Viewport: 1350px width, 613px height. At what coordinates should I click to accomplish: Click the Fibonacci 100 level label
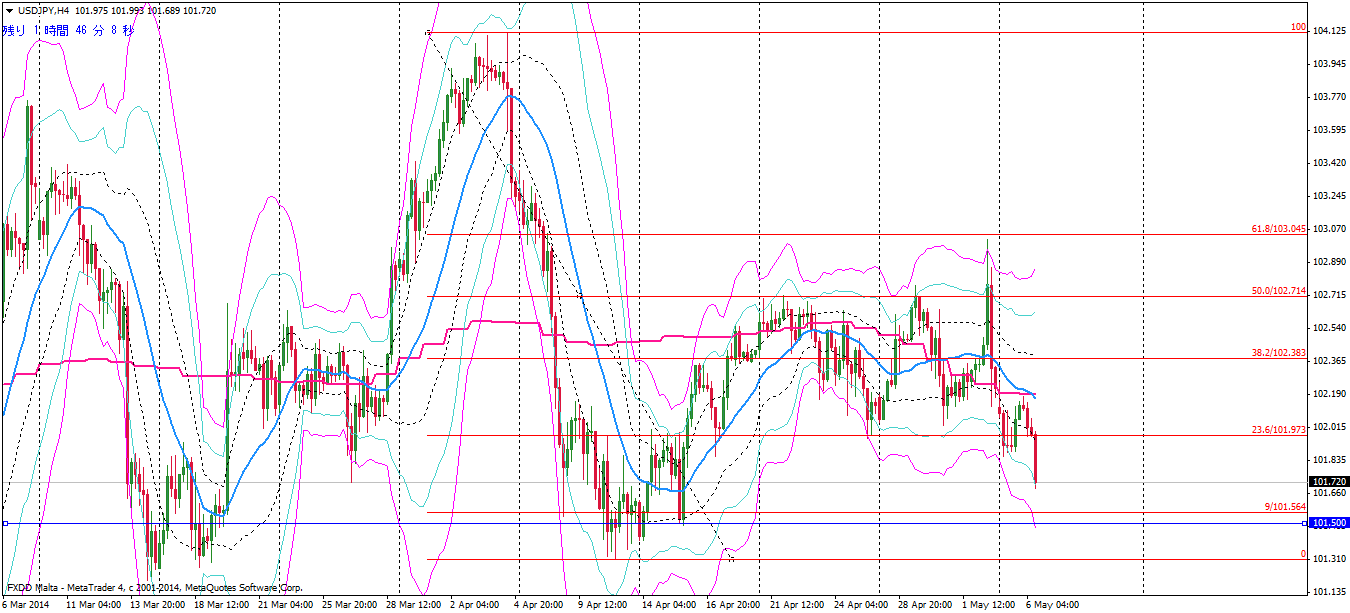pos(1298,27)
